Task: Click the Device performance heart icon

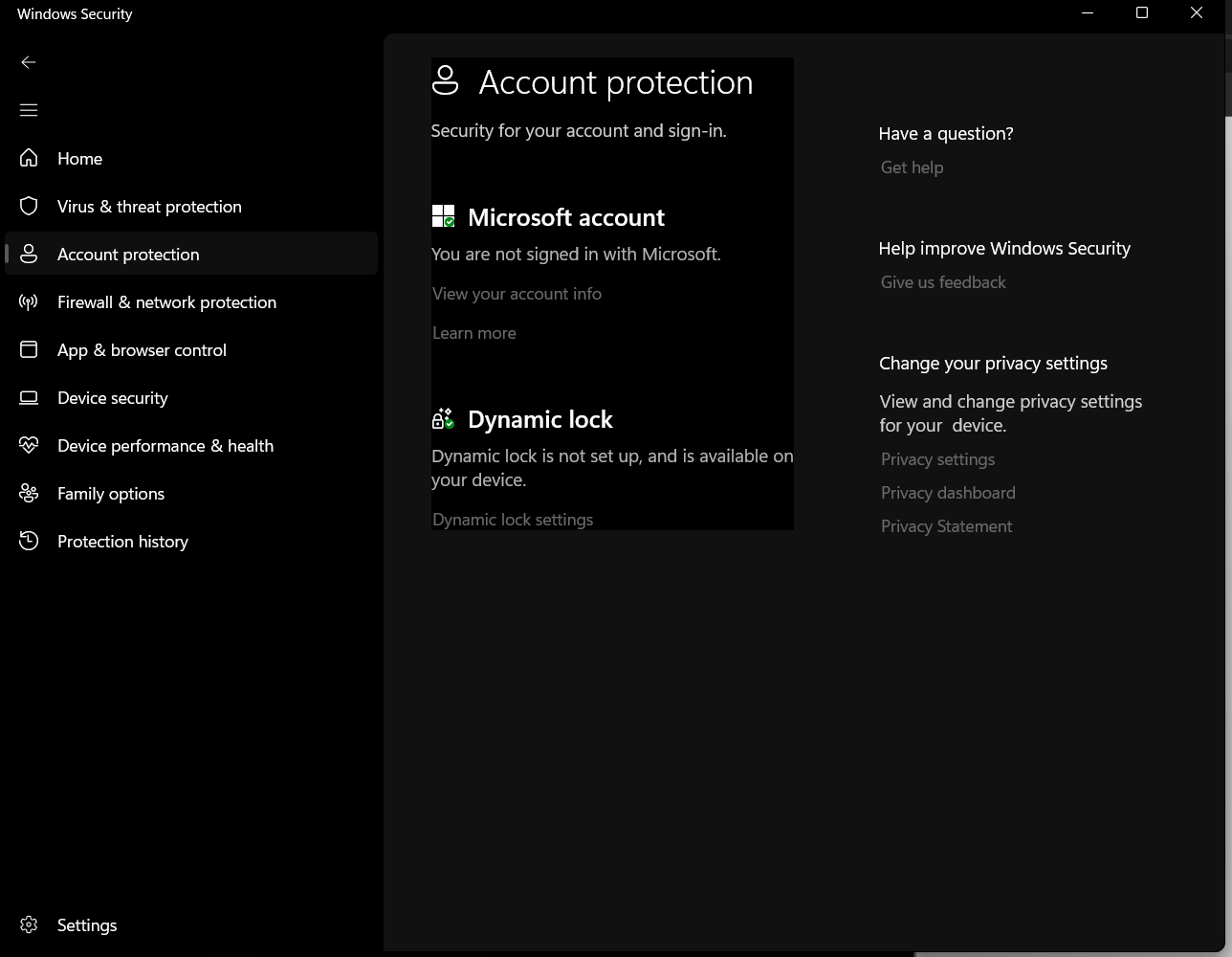Action: tap(29, 445)
